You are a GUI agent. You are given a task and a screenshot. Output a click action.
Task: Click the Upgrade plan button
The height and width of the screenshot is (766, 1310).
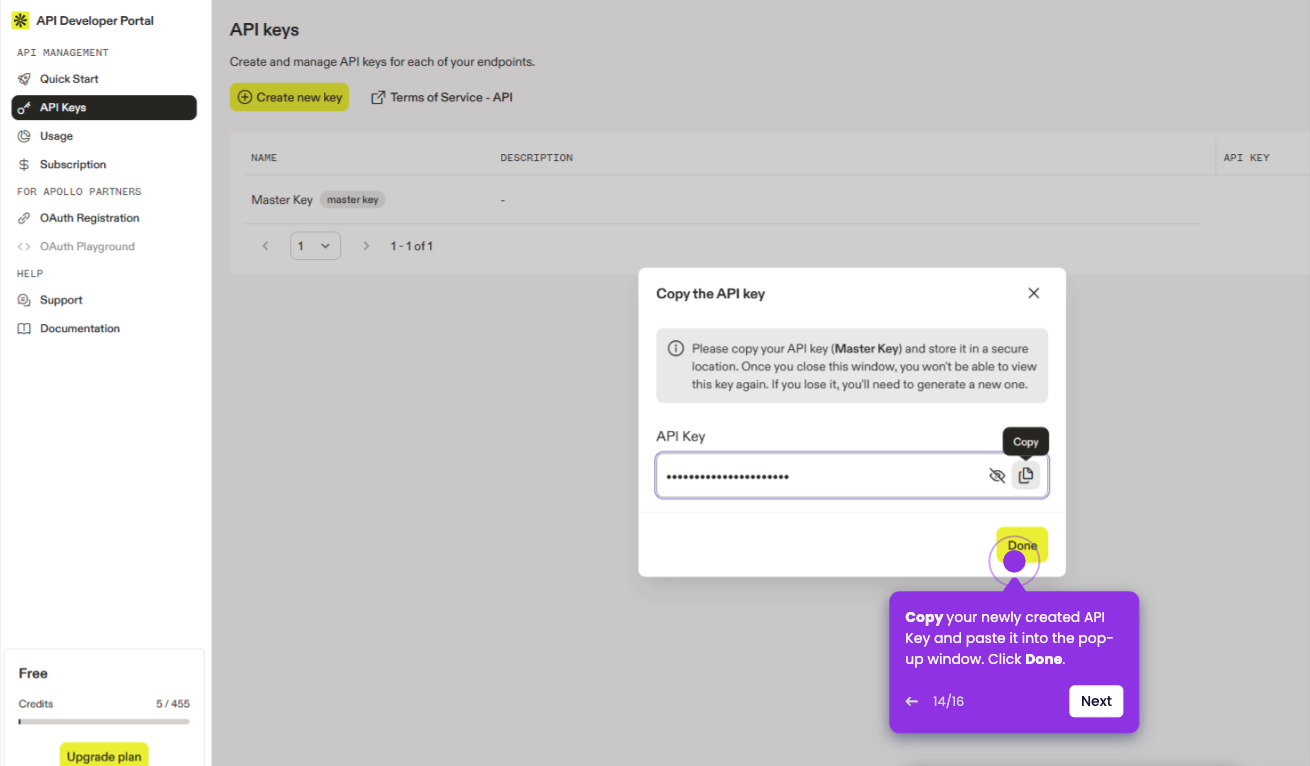tap(104, 755)
